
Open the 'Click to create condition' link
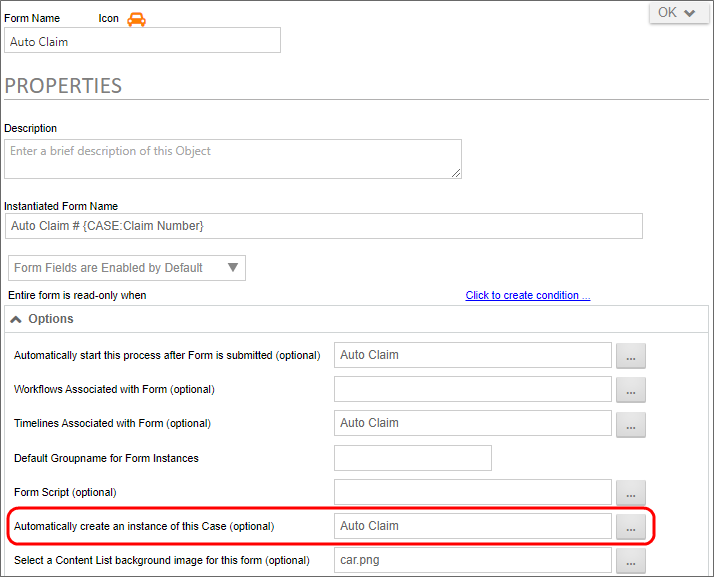[527, 296]
